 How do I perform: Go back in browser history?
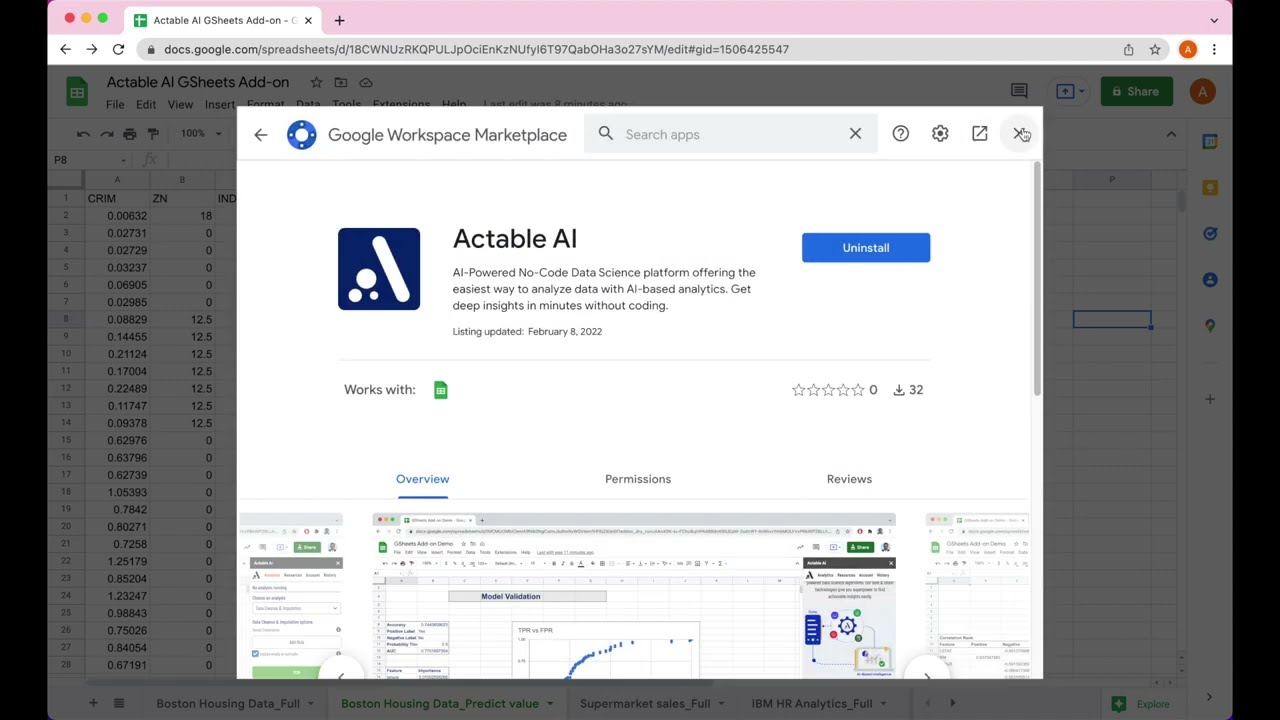(x=65, y=49)
